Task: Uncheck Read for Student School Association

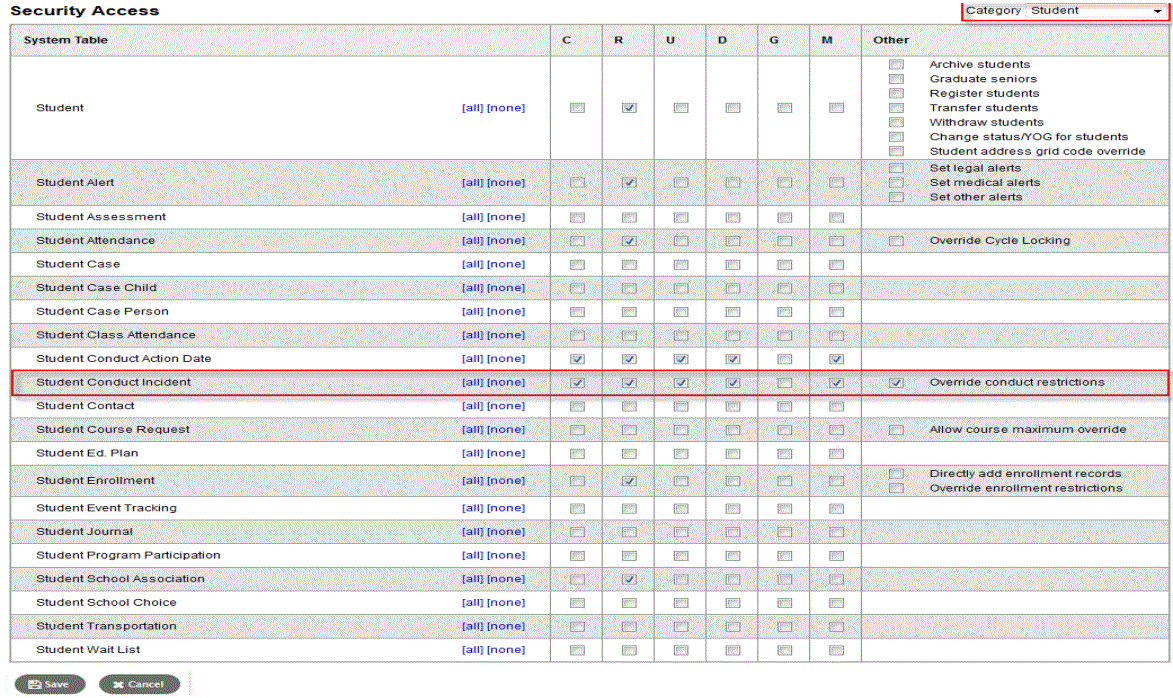Action: [629, 579]
